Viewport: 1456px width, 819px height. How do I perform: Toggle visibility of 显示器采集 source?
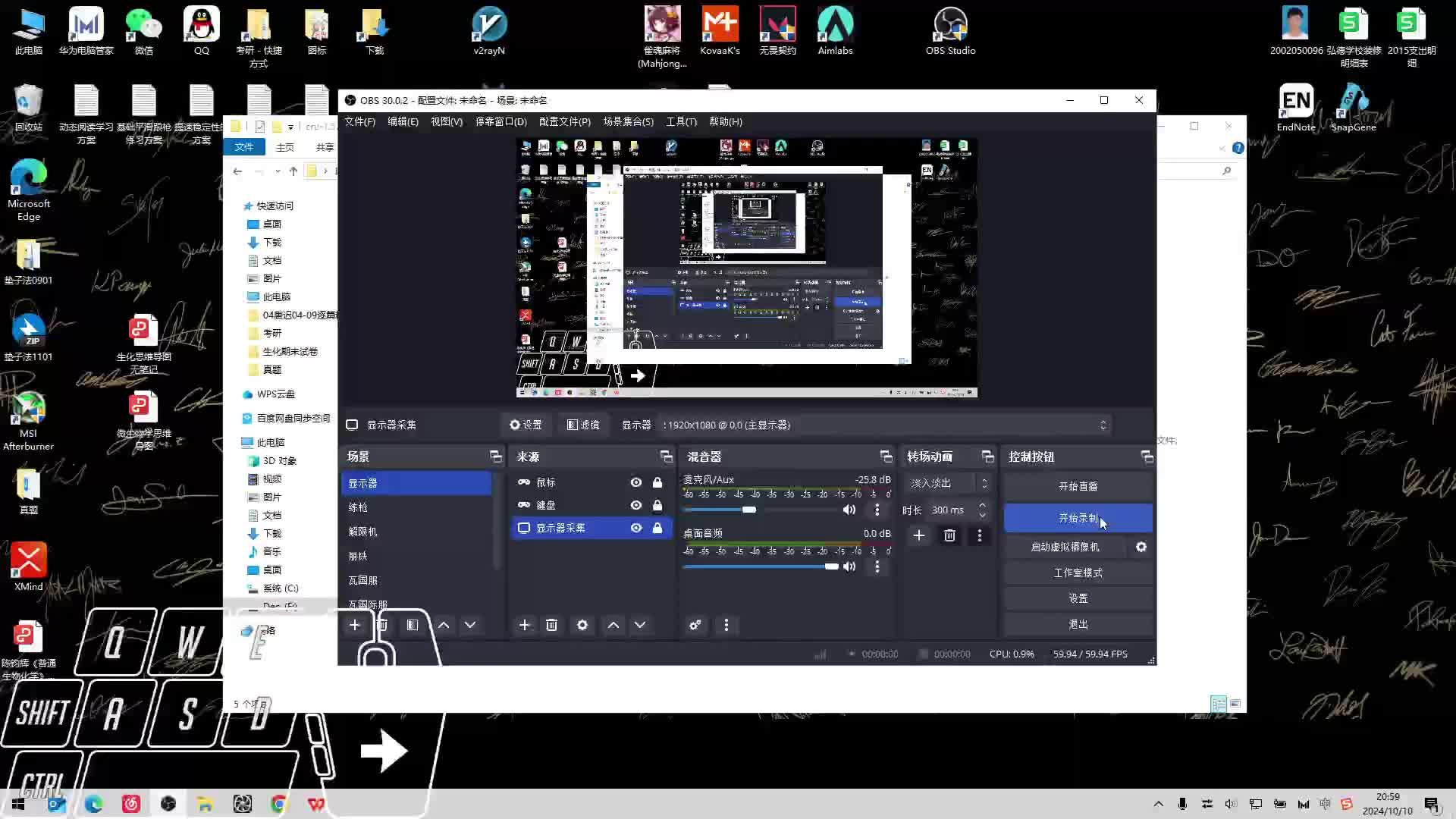tap(635, 528)
